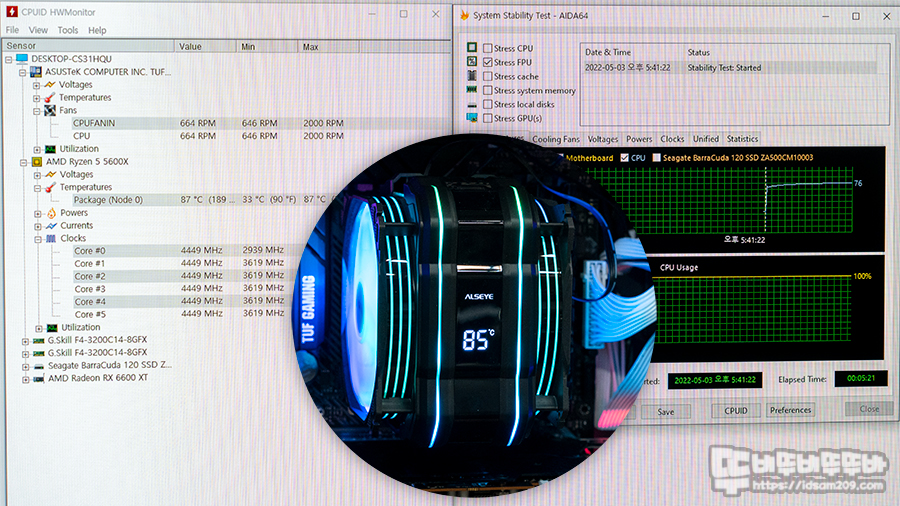
Task: Expand the Voltages node under ASUSTeK
Action: pyautogui.click(x=36, y=85)
